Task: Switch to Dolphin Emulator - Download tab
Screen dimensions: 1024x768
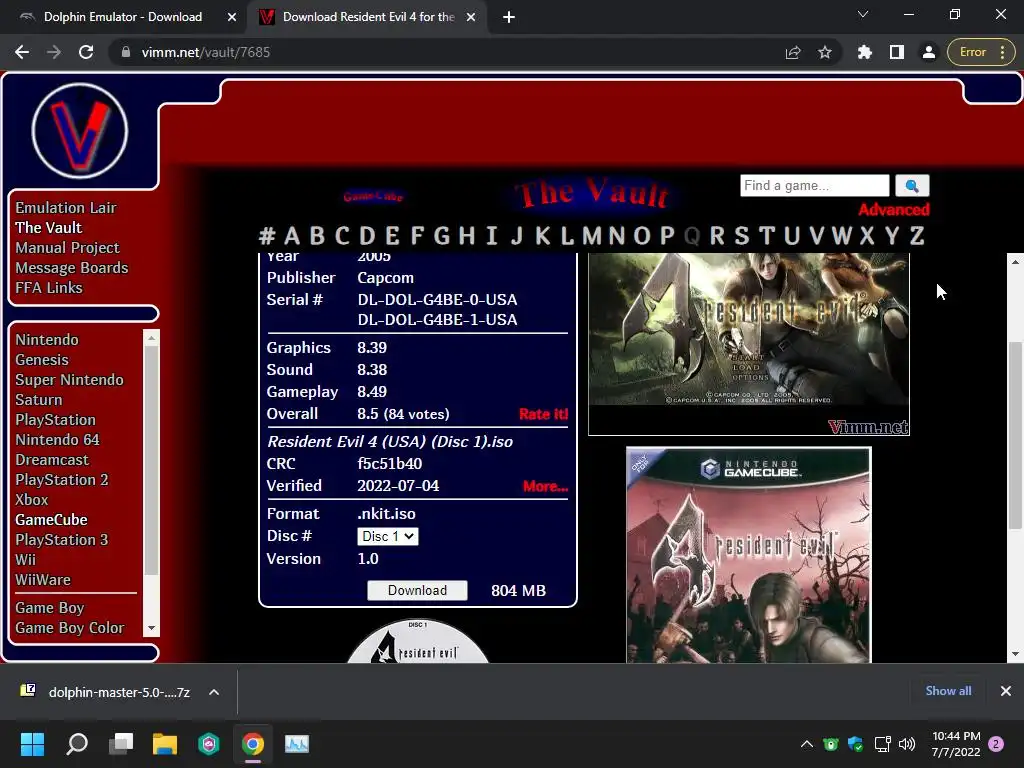Action: pyautogui.click(x=123, y=17)
